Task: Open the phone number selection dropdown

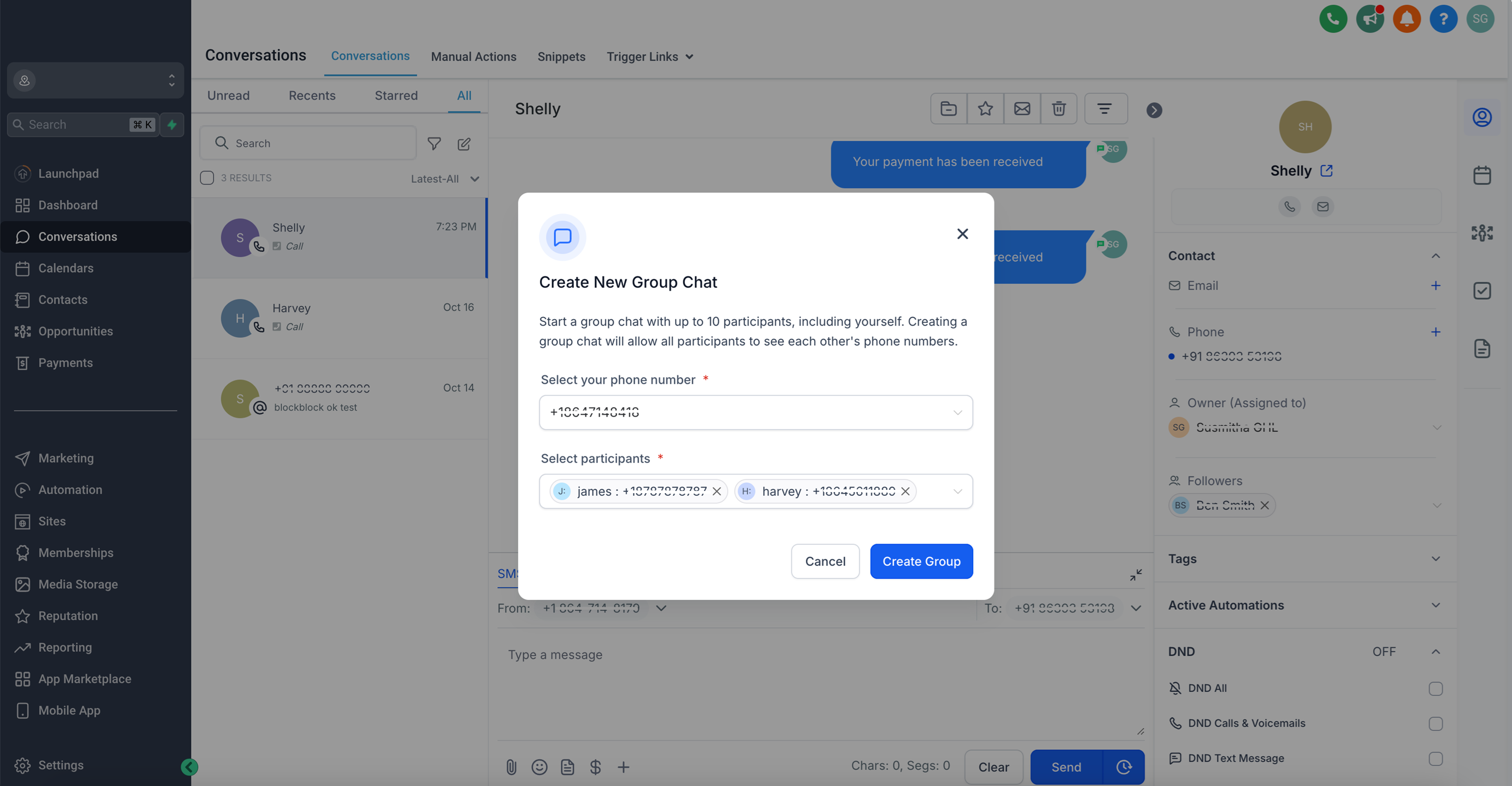Action: click(755, 412)
